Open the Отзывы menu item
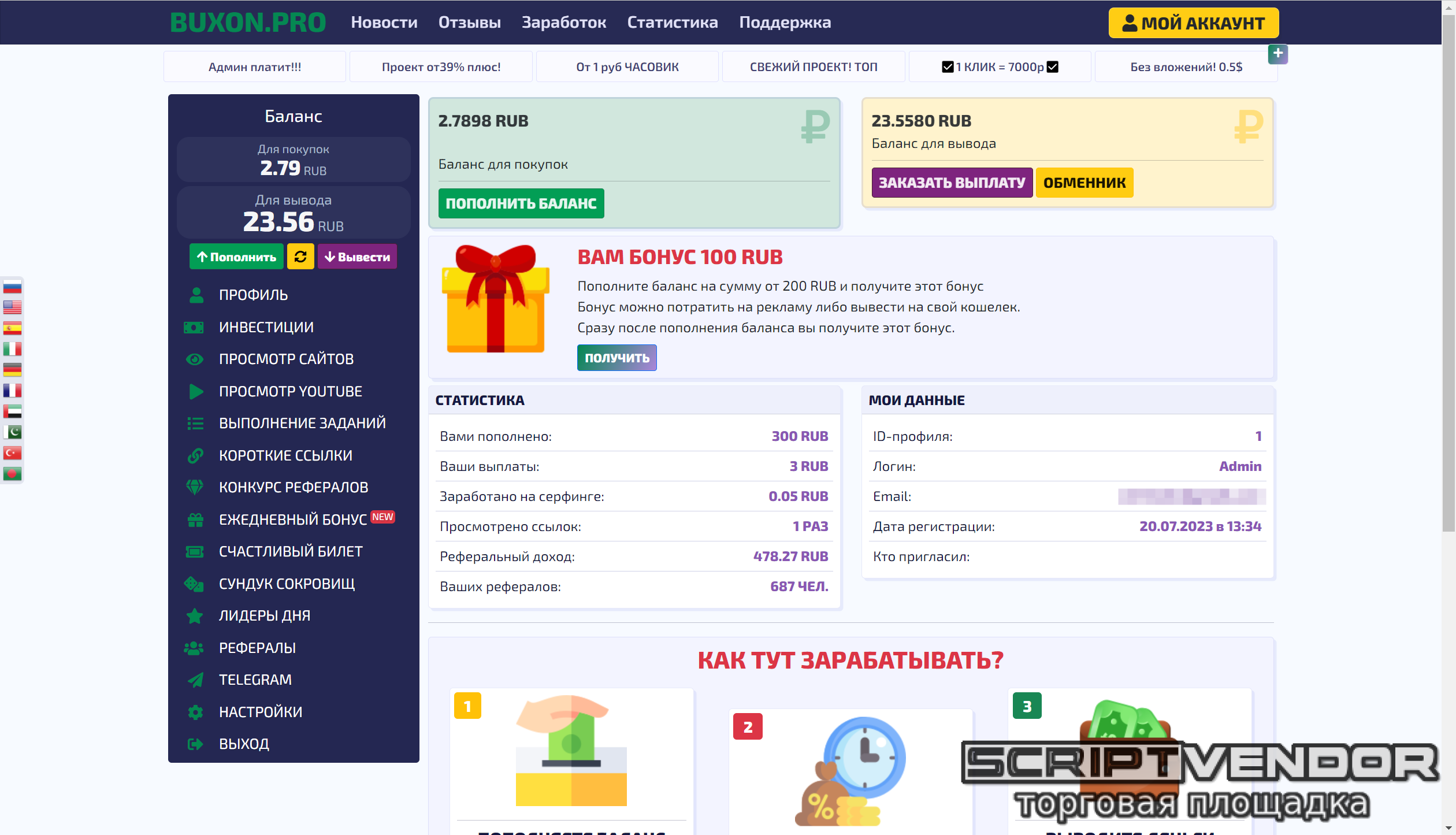This screenshot has width=1456, height=835. click(x=469, y=23)
